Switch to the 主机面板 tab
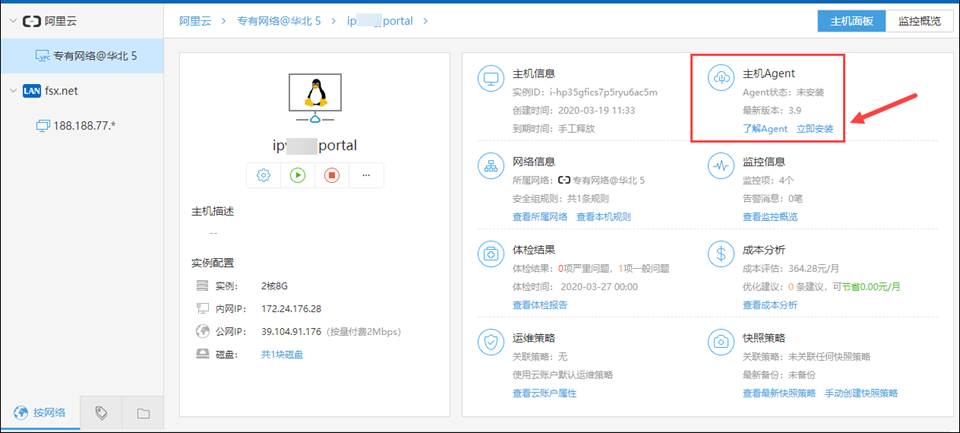This screenshot has width=960, height=433. click(851, 21)
